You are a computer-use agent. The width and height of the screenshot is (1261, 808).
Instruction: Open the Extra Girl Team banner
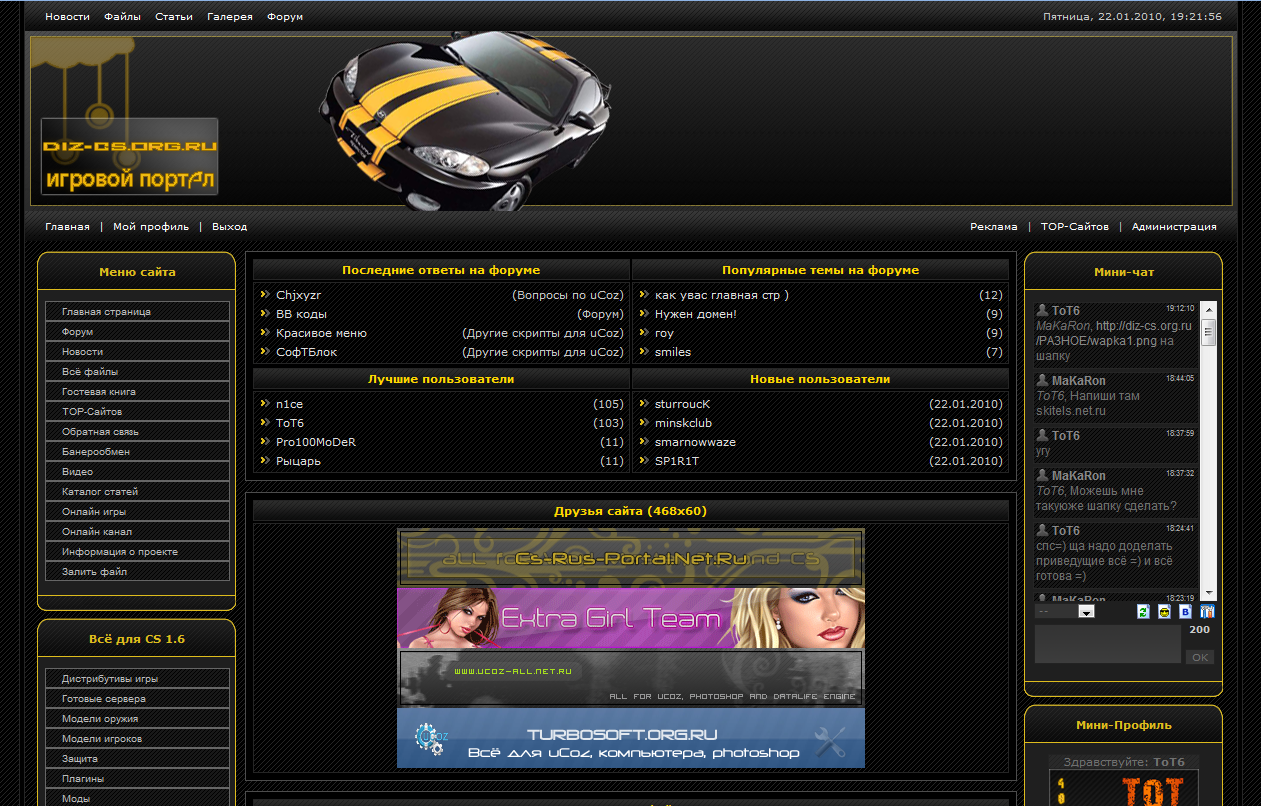click(x=630, y=618)
